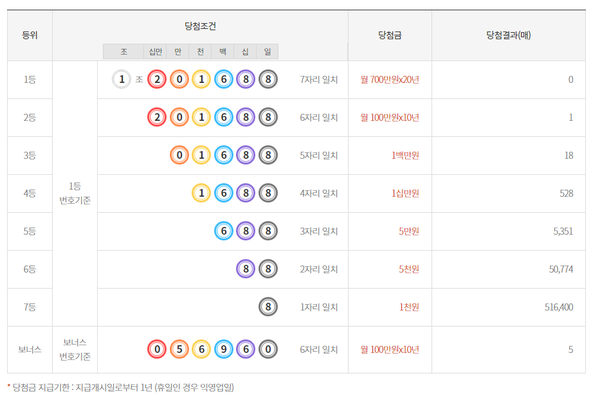Click the purple ball 6 in bonus row
The image size is (600, 396).
click(246, 349)
